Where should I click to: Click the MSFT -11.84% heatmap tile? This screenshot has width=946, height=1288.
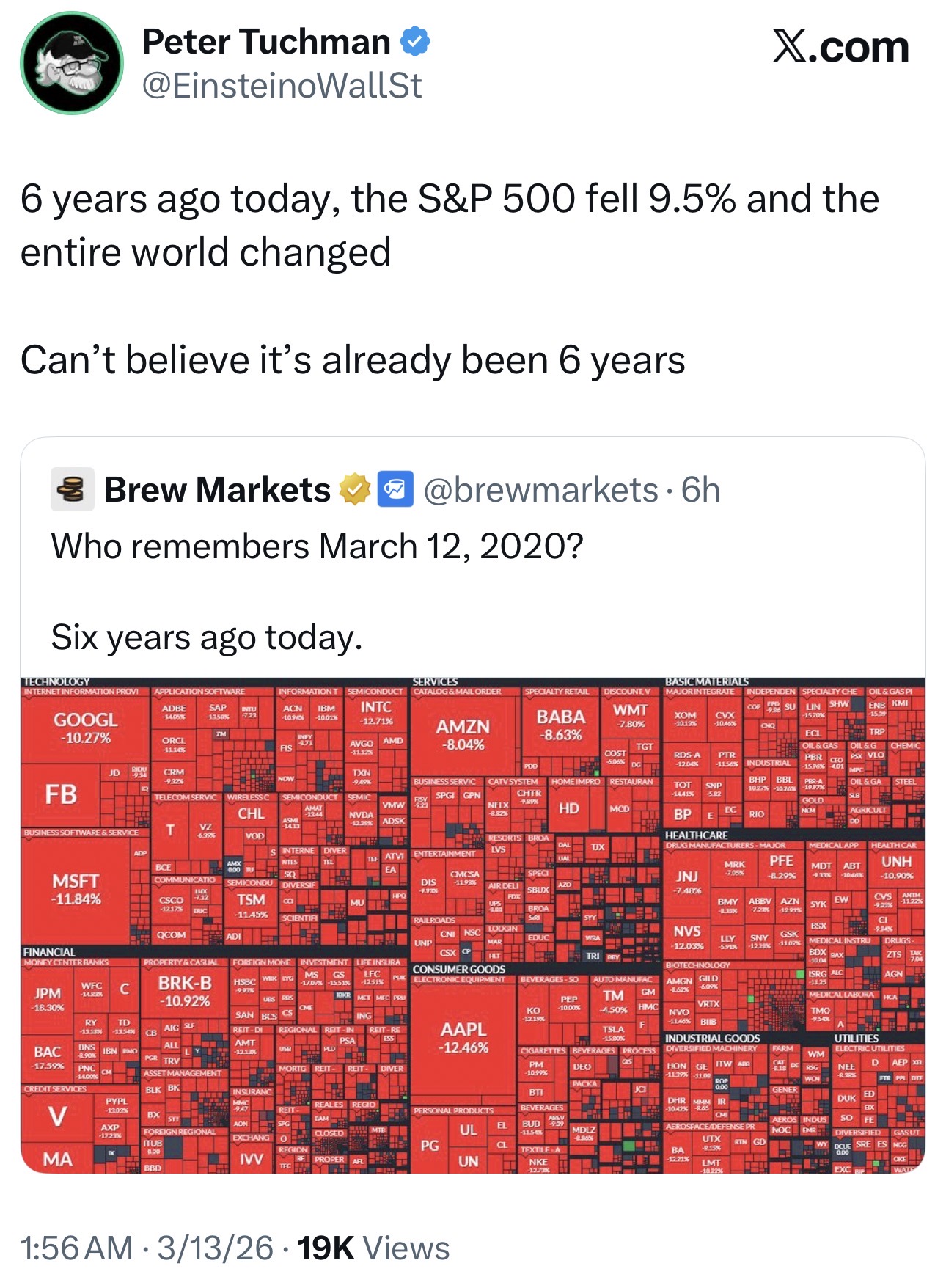pyautogui.click(x=76, y=888)
